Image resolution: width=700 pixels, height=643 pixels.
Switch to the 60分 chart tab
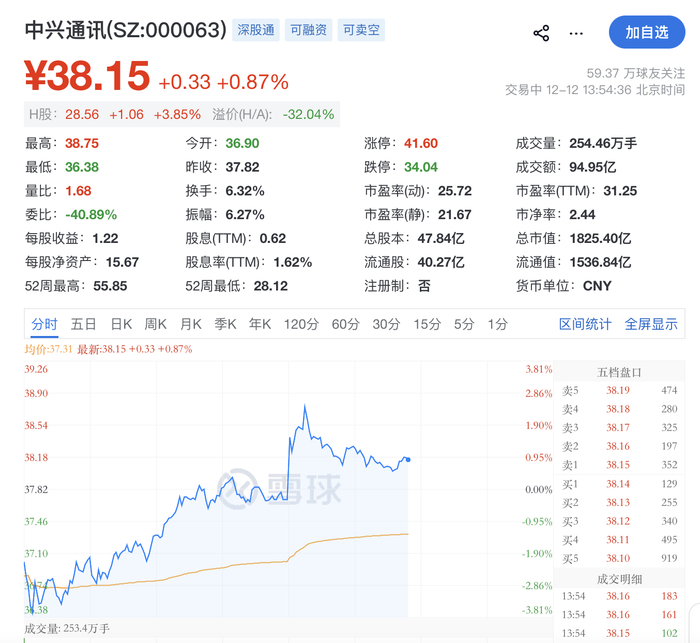[345, 324]
